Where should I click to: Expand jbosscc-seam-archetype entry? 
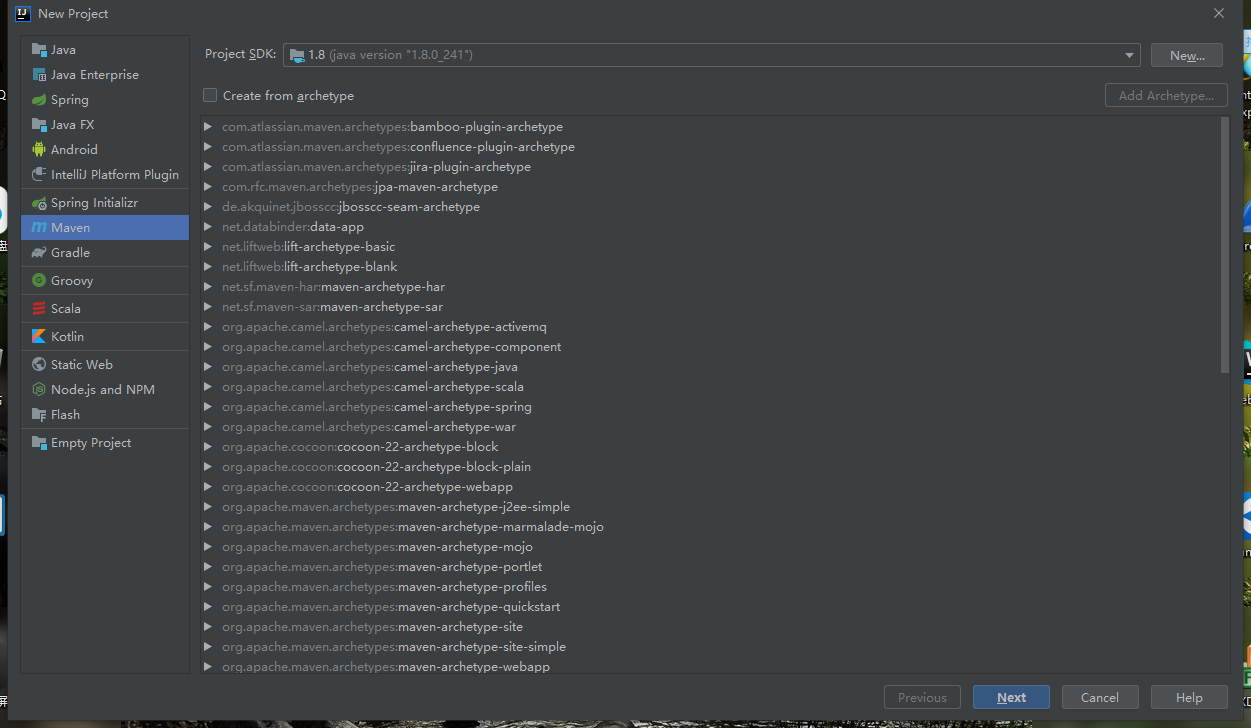208,207
